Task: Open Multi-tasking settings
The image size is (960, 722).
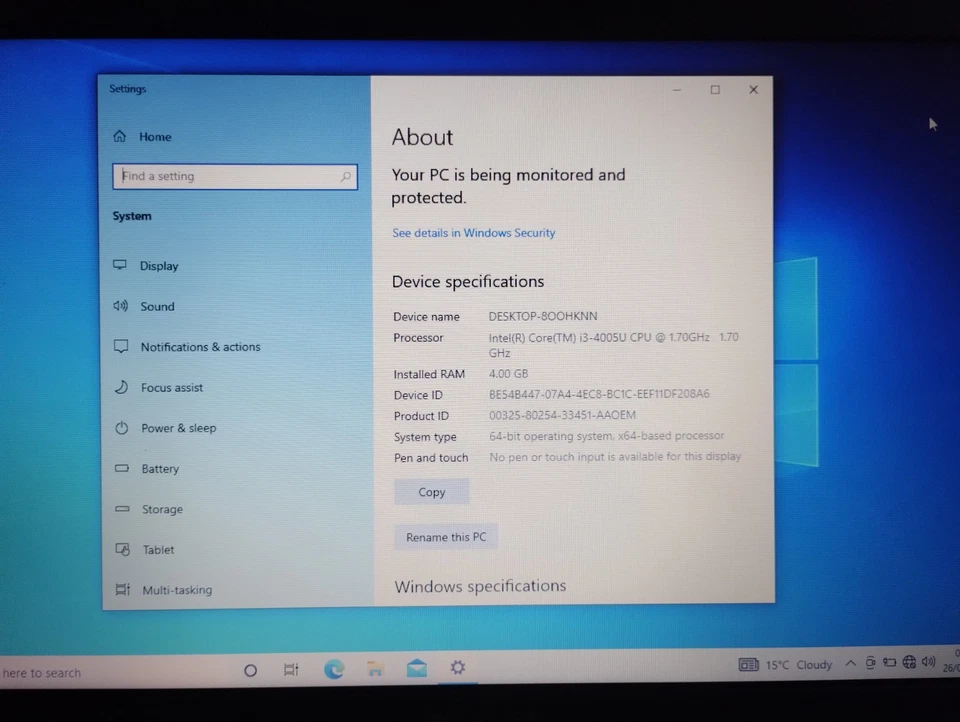Action: [x=177, y=590]
